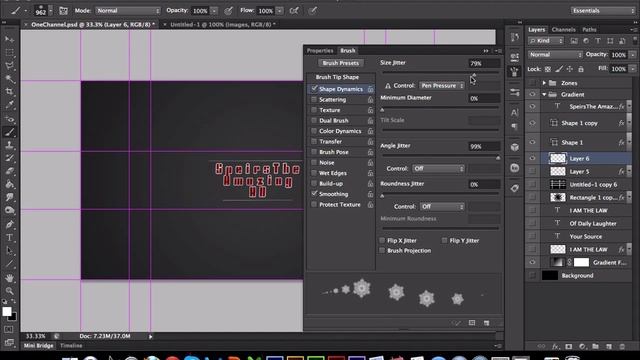Image resolution: width=640 pixels, height=360 pixels.
Task: Click Create new brush icon in Brush panel
Action: click(x=487, y=323)
